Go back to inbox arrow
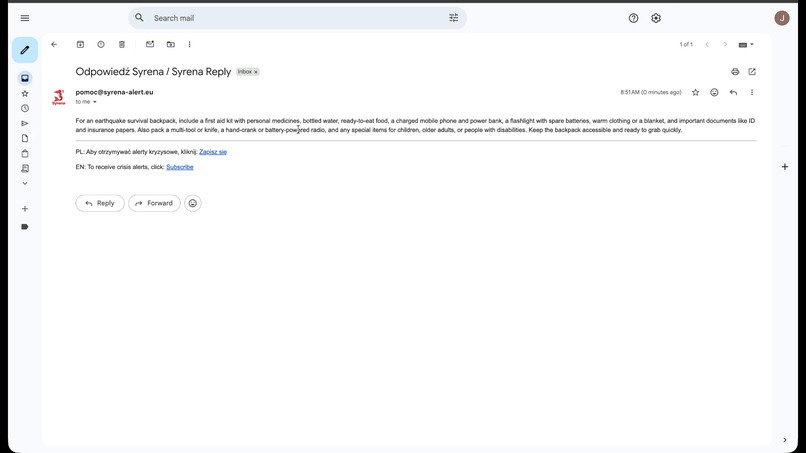The height and width of the screenshot is (453, 806). [x=54, y=44]
